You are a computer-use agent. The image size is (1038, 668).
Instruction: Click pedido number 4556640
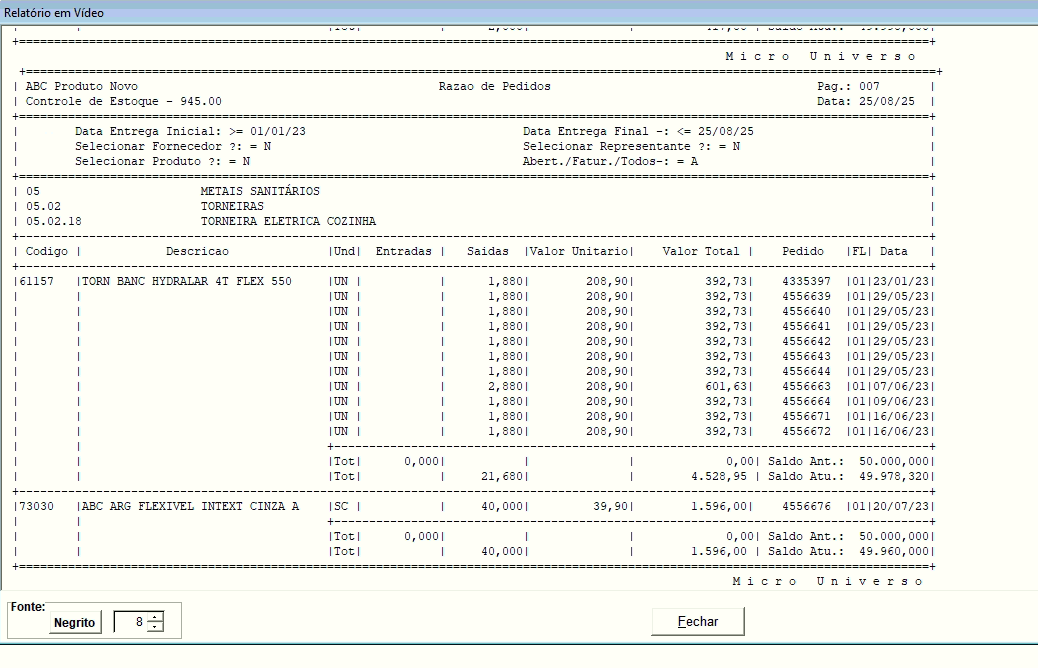(806, 311)
